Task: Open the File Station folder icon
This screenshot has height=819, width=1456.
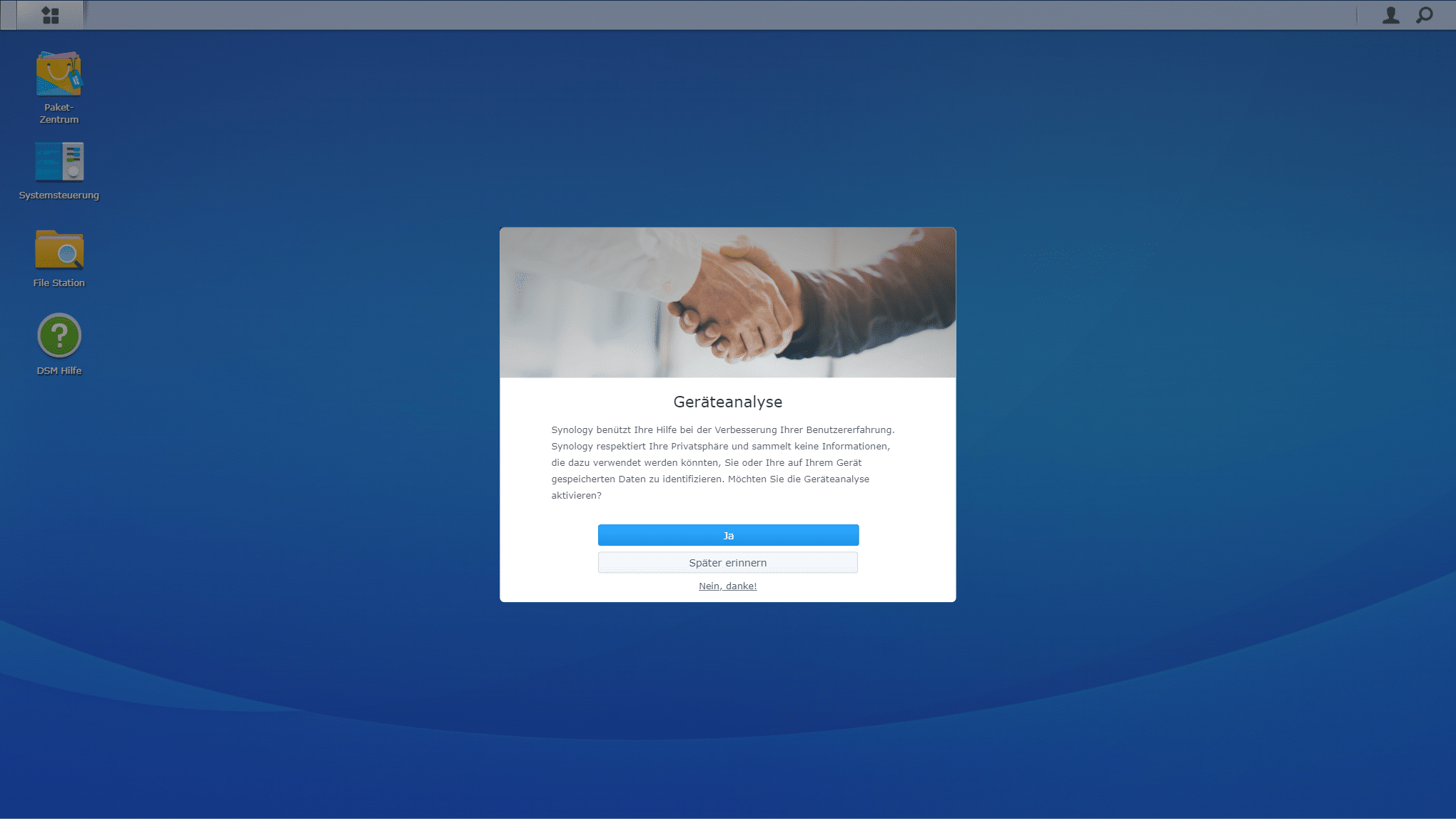Action: point(59,250)
